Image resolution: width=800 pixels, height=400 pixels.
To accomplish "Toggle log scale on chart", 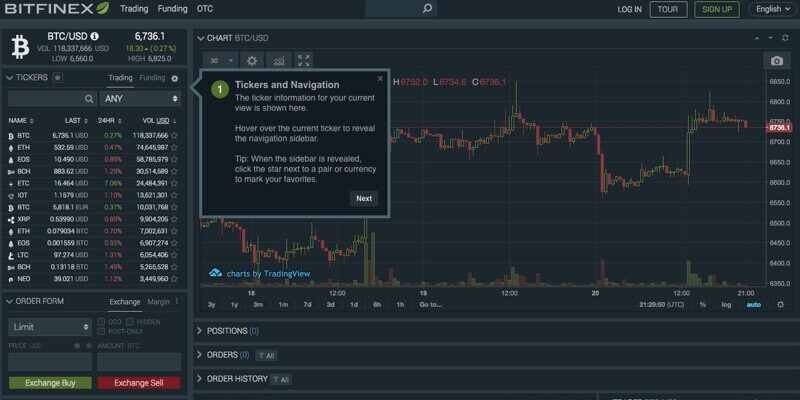I will (726, 305).
